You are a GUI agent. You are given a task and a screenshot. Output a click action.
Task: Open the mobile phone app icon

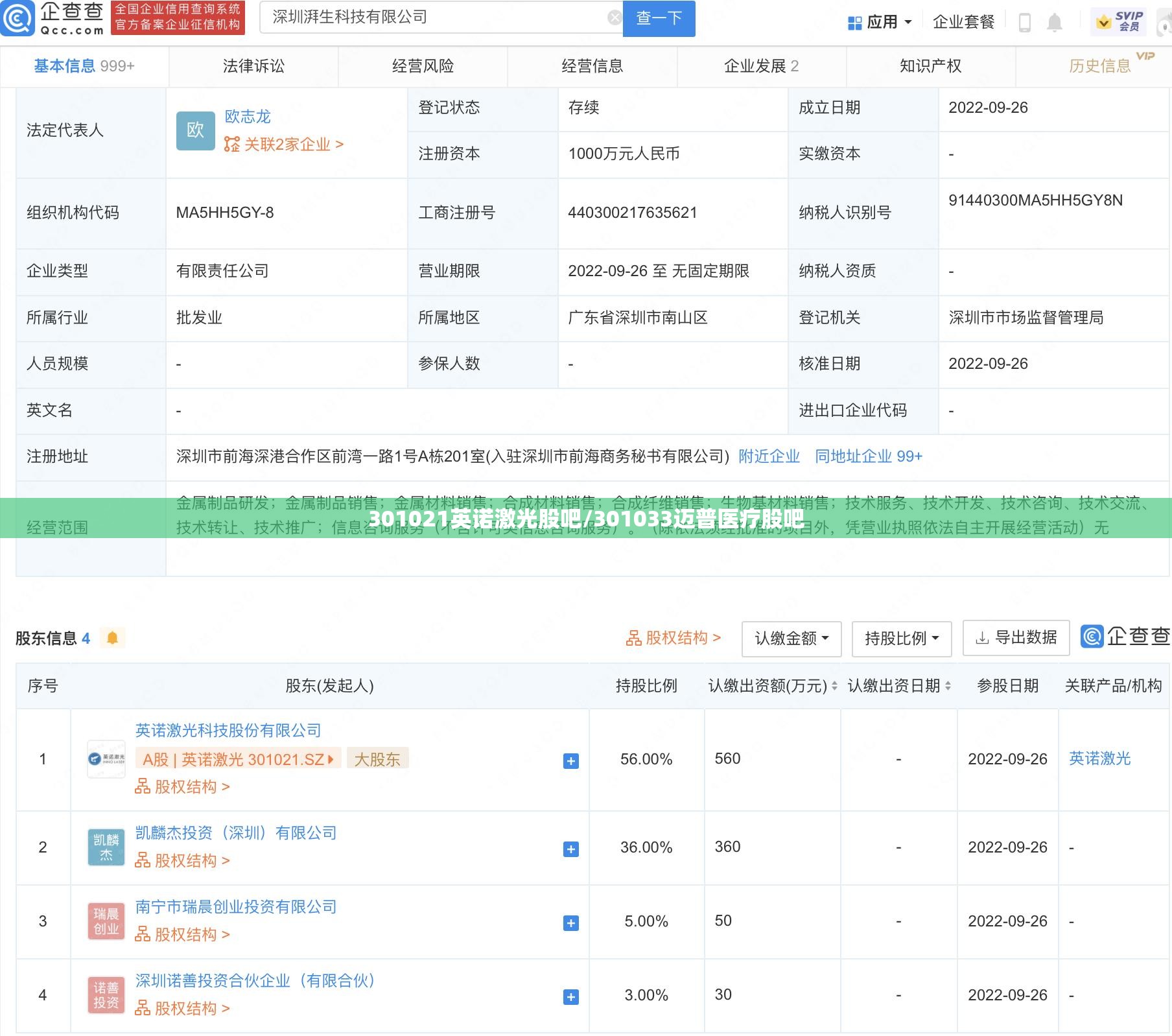click(1025, 23)
